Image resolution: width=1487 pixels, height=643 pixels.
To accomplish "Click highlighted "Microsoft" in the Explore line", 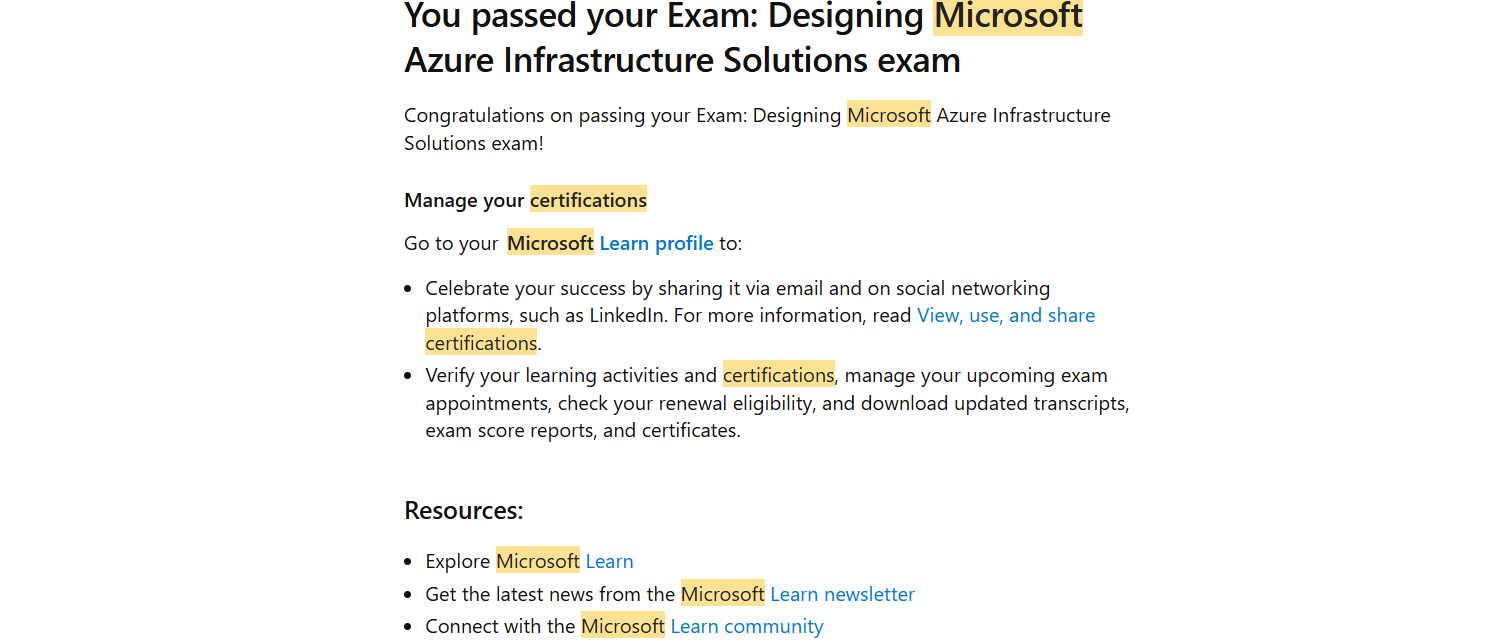I will pyautogui.click(x=538, y=561).
